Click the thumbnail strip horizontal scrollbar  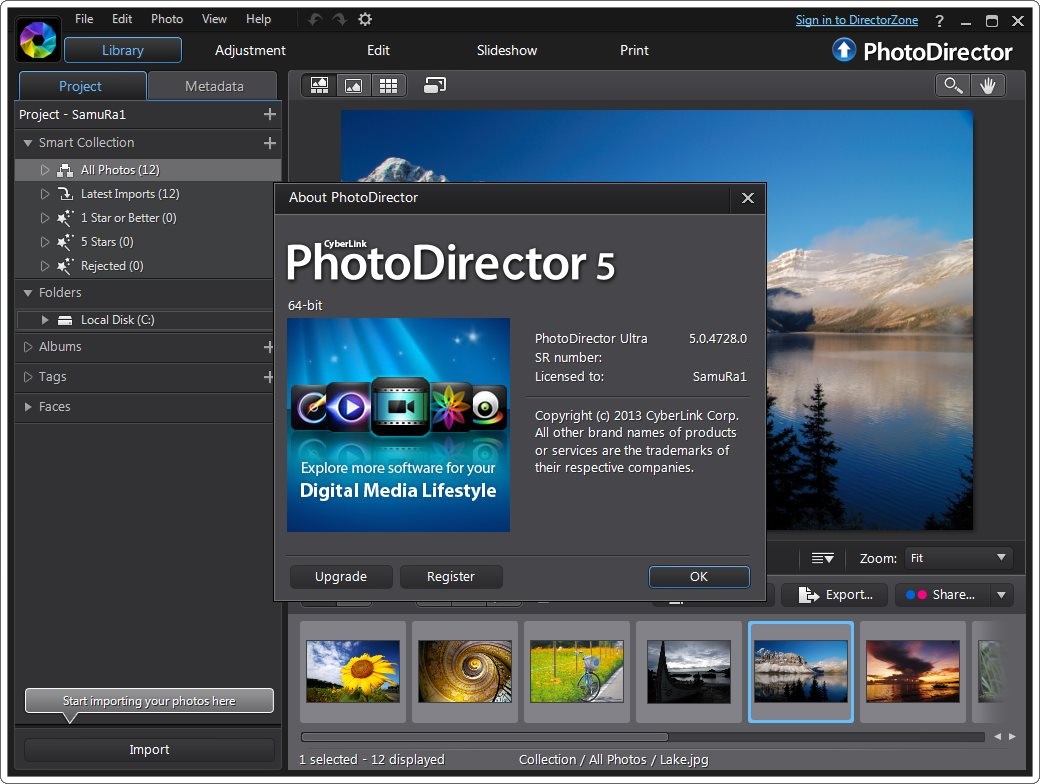point(484,737)
